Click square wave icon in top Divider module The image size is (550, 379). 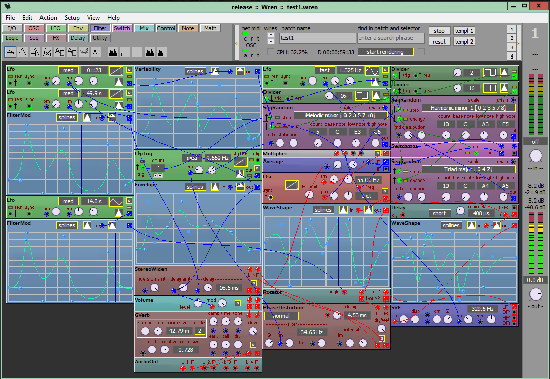point(490,73)
